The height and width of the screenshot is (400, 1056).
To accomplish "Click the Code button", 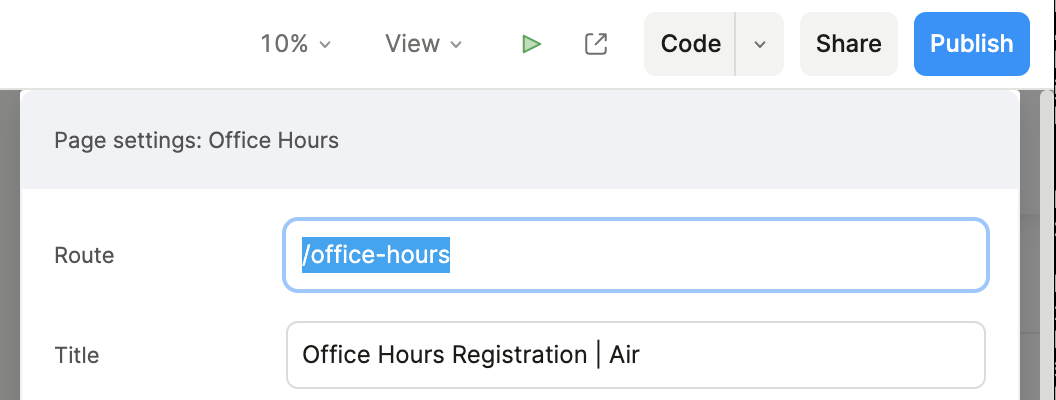I will [x=691, y=44].
